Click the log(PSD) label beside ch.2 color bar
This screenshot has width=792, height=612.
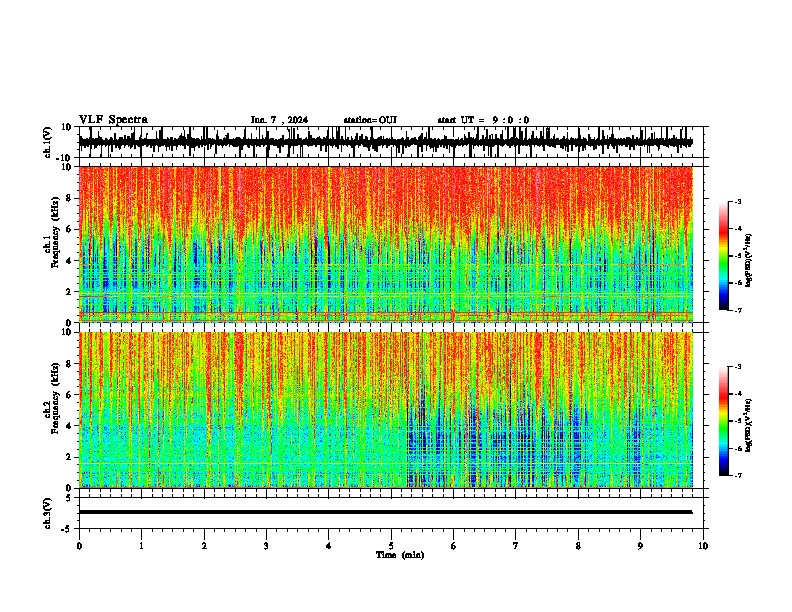coord(749,425)
